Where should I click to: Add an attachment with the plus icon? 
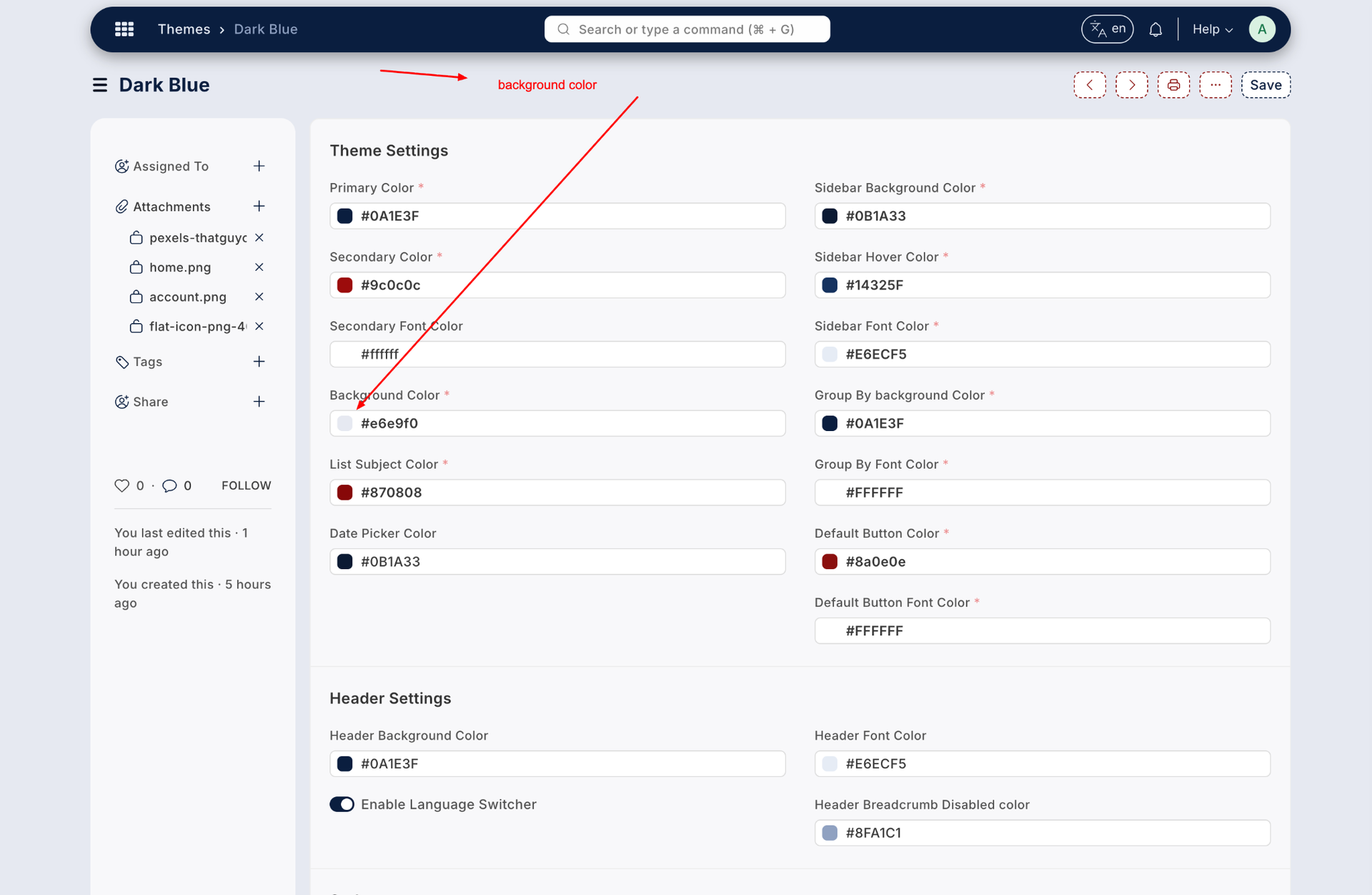[x=259, y=206]
